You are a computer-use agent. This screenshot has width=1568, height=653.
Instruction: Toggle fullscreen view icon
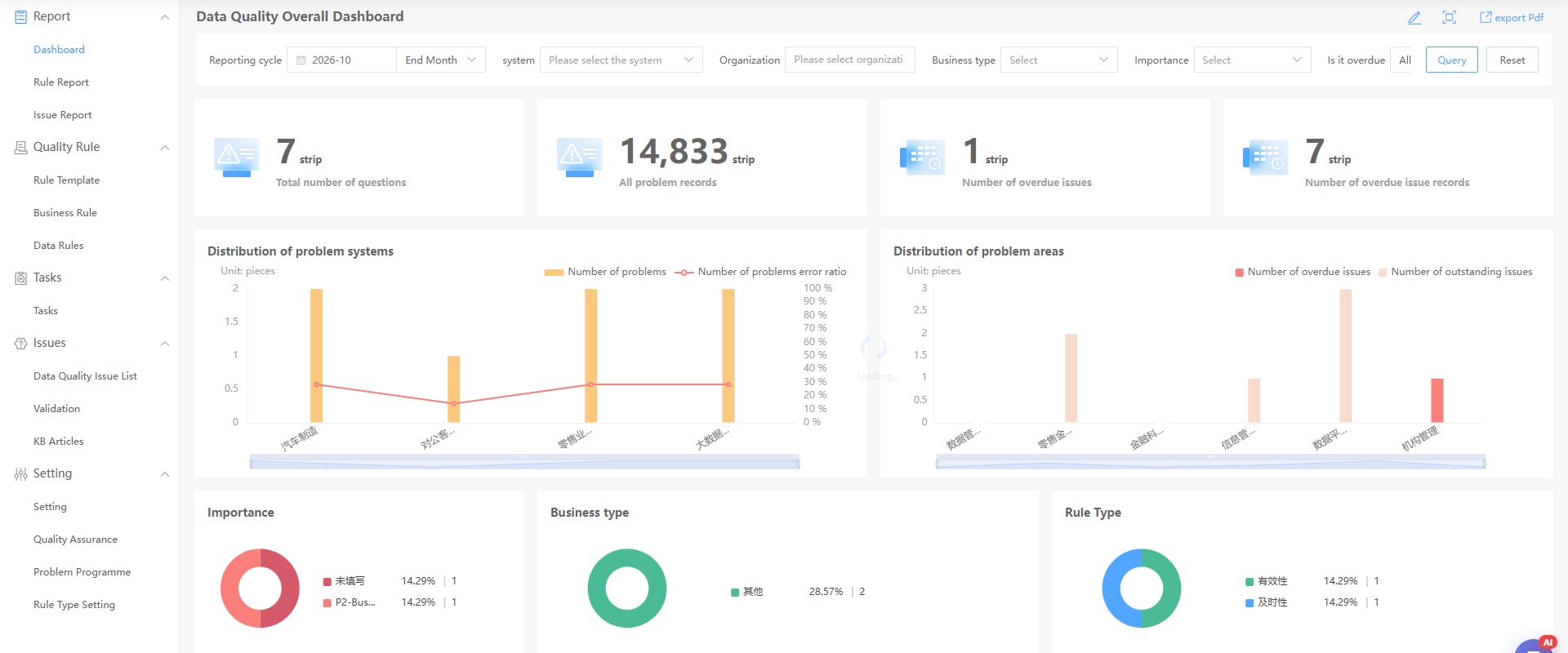1449,17
